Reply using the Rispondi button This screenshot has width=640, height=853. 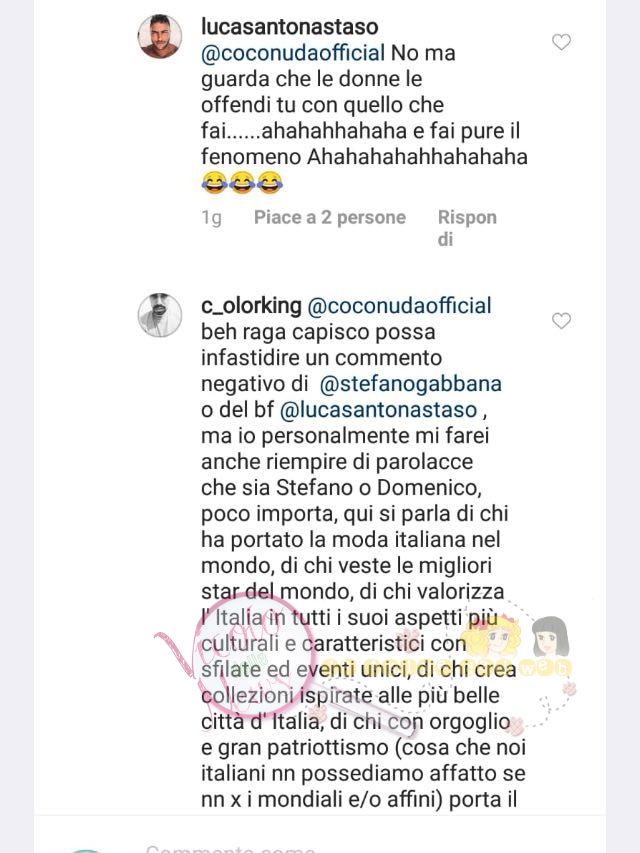coord(467,228)
